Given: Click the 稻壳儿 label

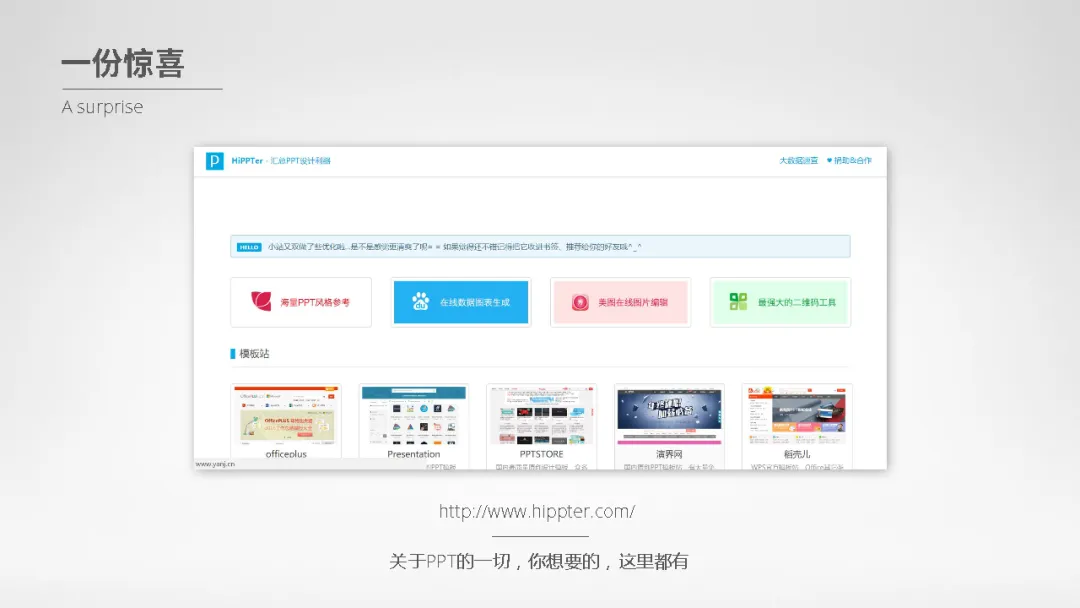Looking at the screenshot, I should coord(797,454).
